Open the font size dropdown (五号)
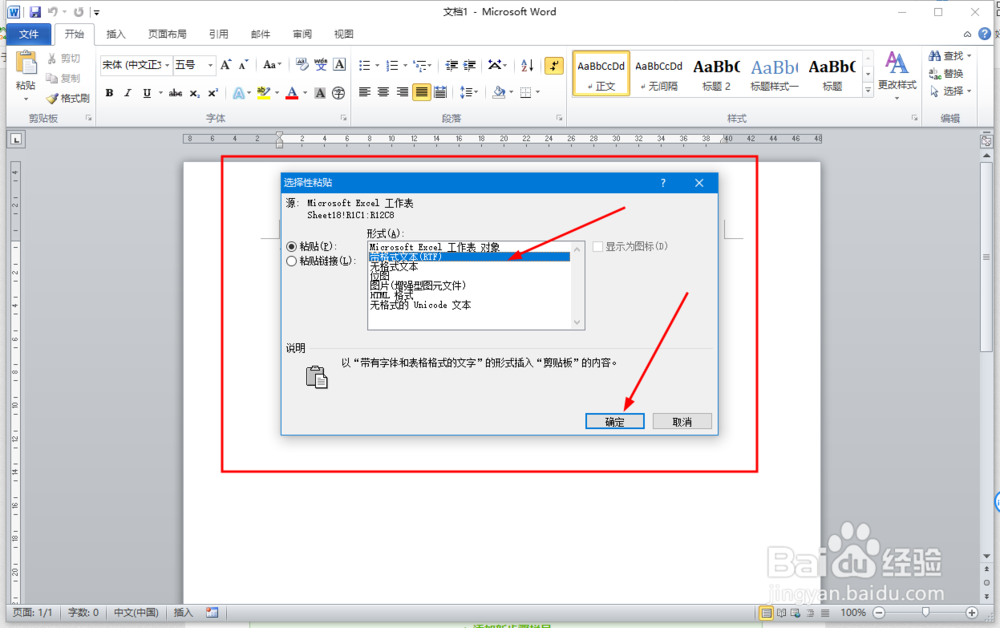 (x=210, y=65)
